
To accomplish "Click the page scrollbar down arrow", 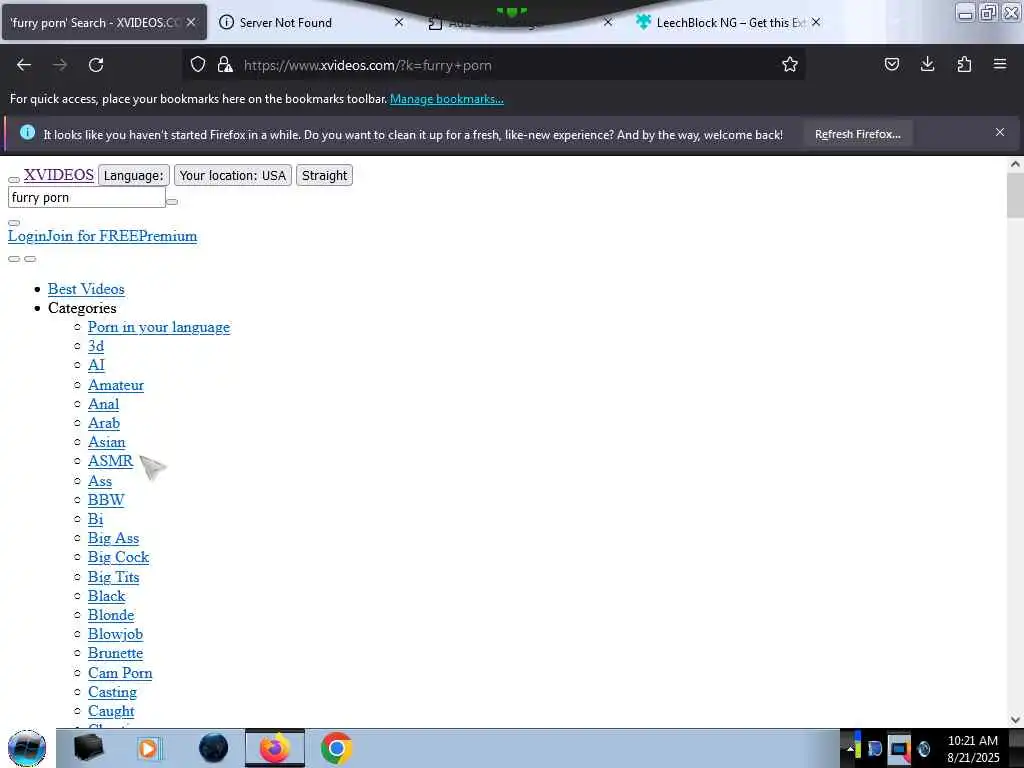I will click(1015, 720).
